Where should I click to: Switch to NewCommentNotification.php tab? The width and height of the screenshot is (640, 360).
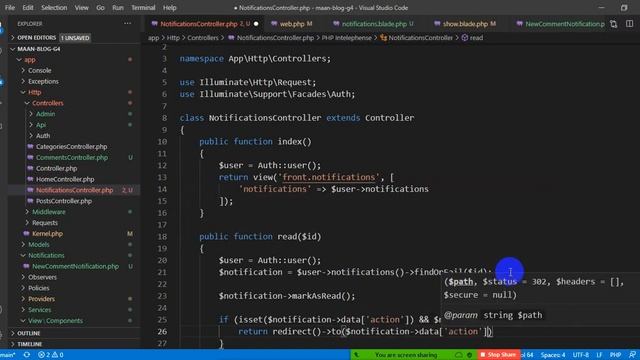point(560,24)
